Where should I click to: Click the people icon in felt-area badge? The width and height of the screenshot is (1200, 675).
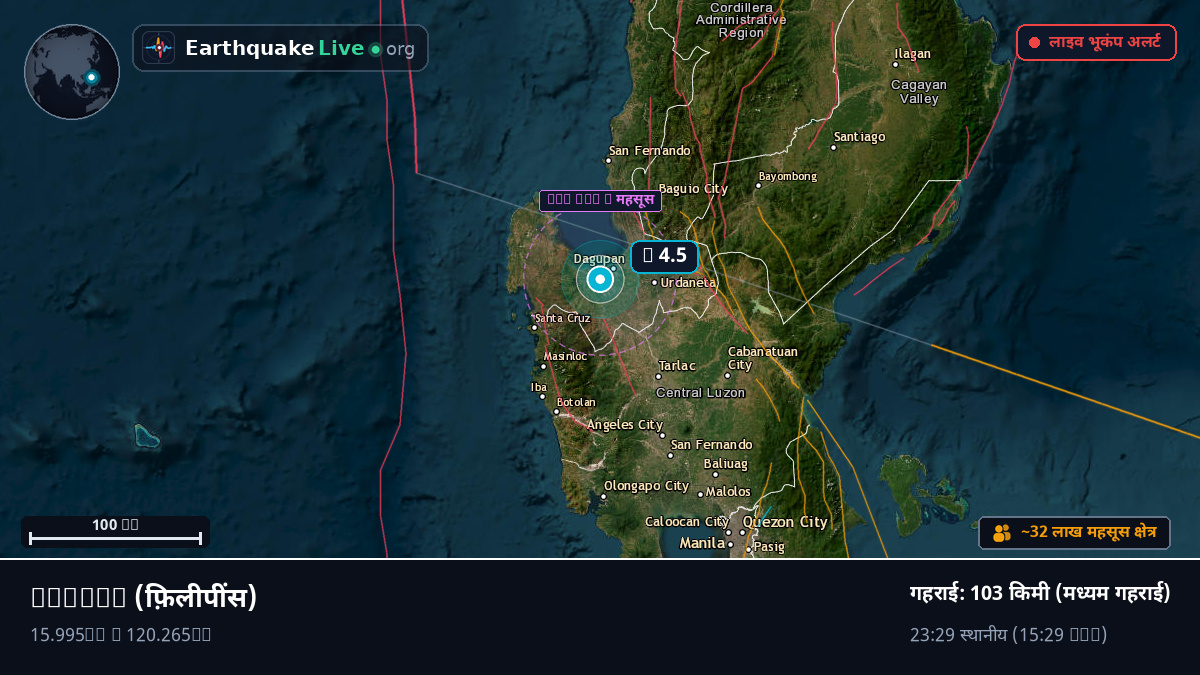coord(1002,533)
